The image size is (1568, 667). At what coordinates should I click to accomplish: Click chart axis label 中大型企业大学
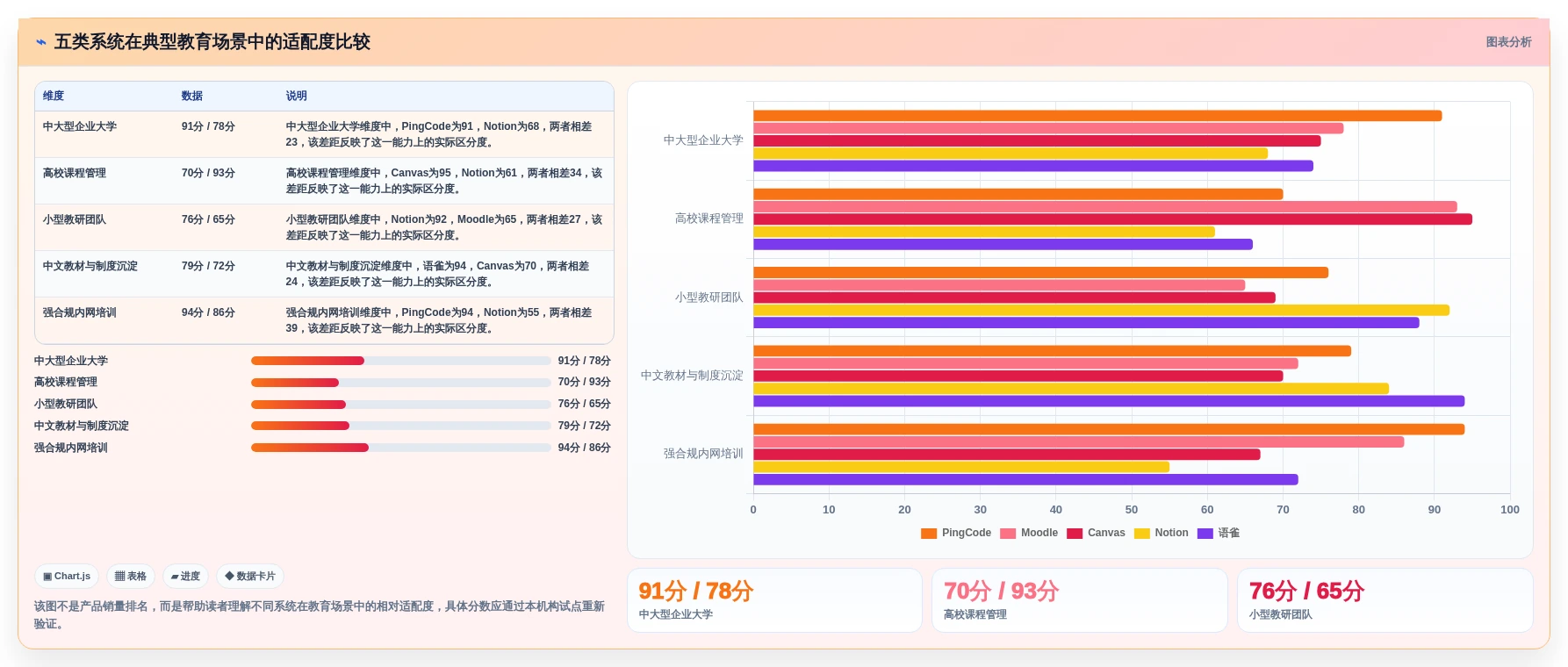(703, 140)
